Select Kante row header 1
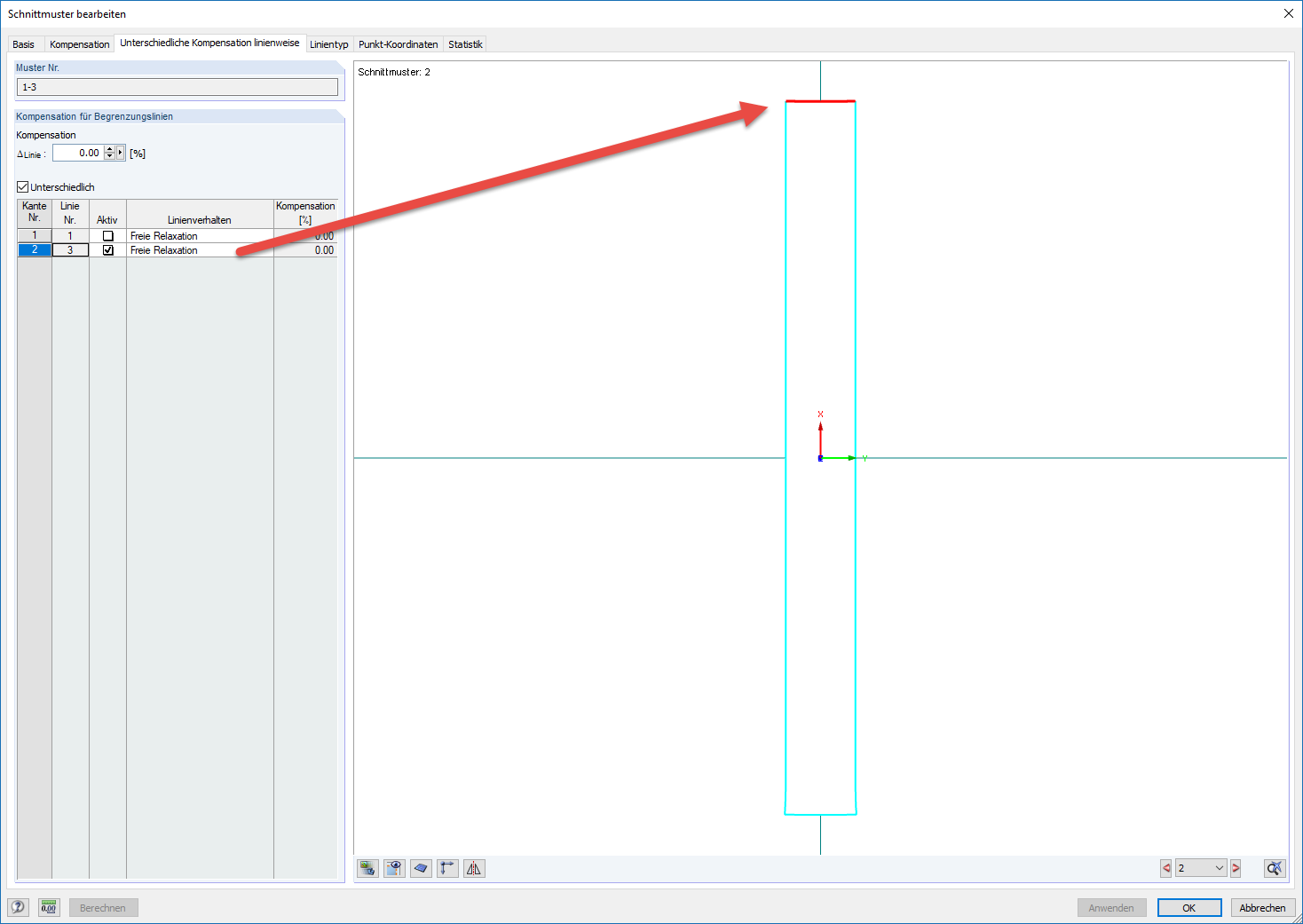Screen dimensions: 1303x924 point(35,236)
